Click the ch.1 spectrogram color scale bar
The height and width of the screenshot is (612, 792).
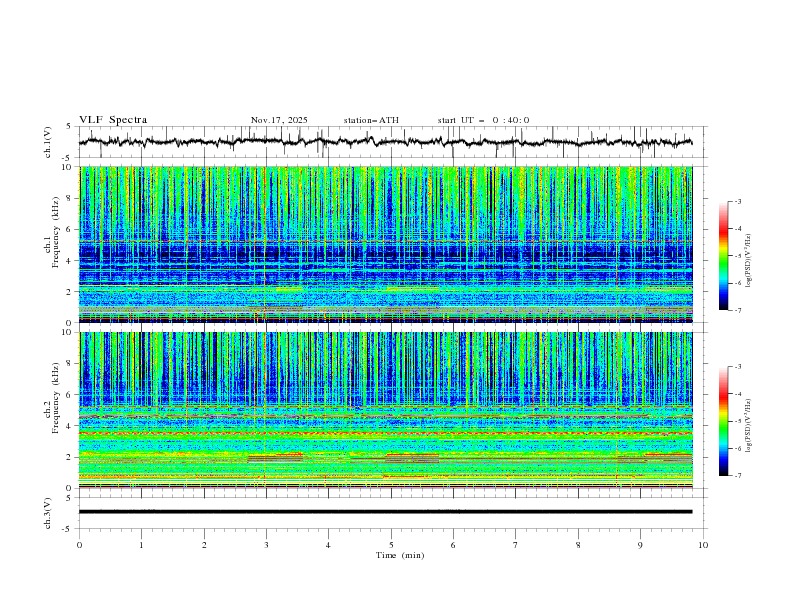(723, 256)
